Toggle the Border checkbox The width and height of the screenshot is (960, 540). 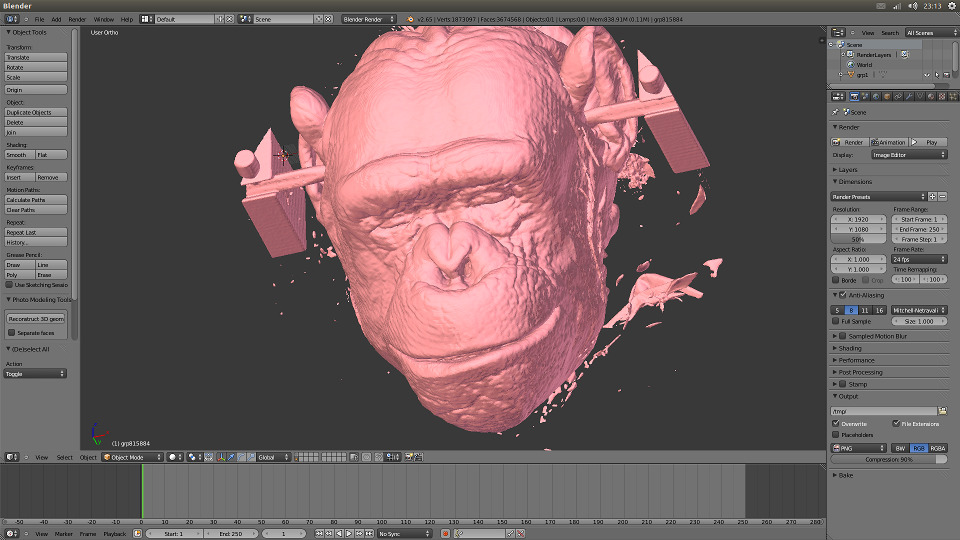click(x=836, y=280)
